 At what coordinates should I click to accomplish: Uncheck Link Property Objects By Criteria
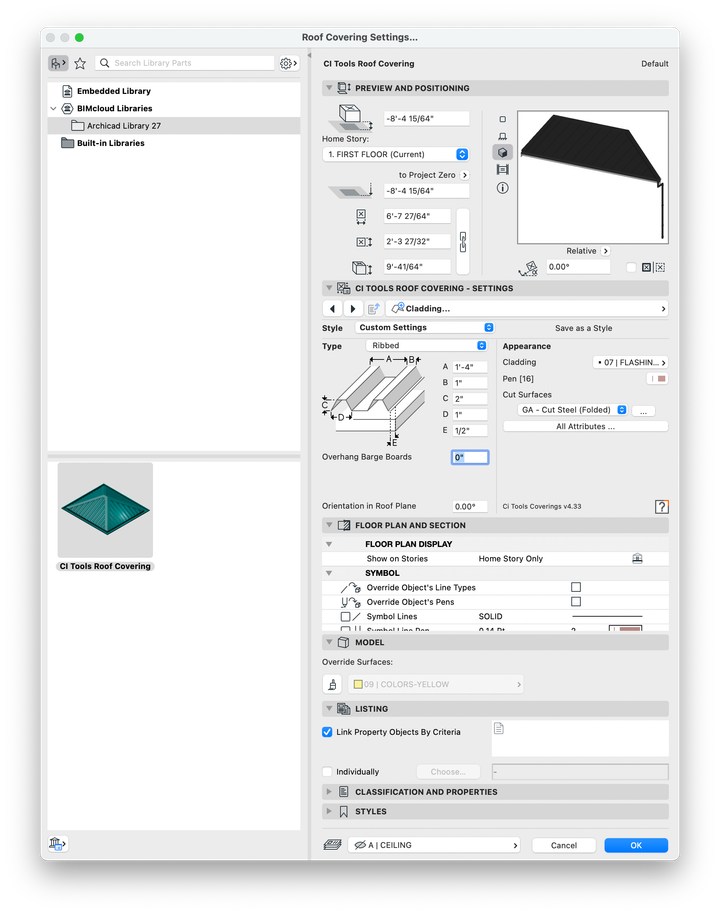click(x=327, y=732)
